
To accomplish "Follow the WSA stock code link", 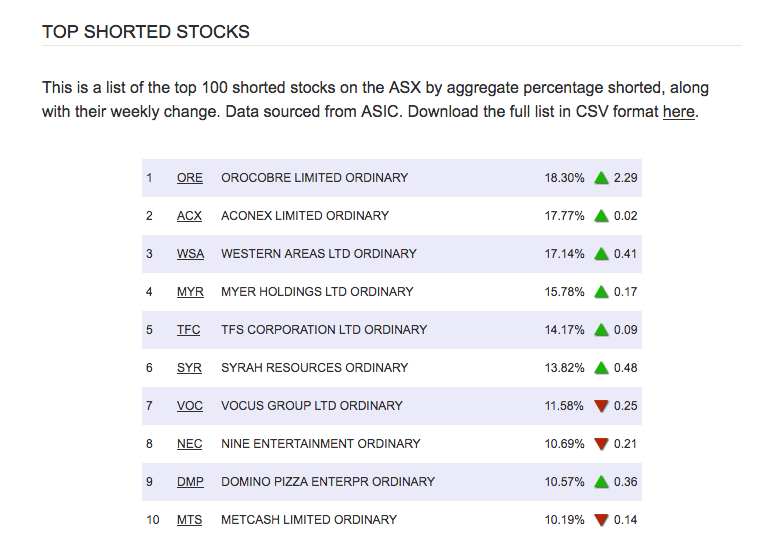I will coord(190,254).
